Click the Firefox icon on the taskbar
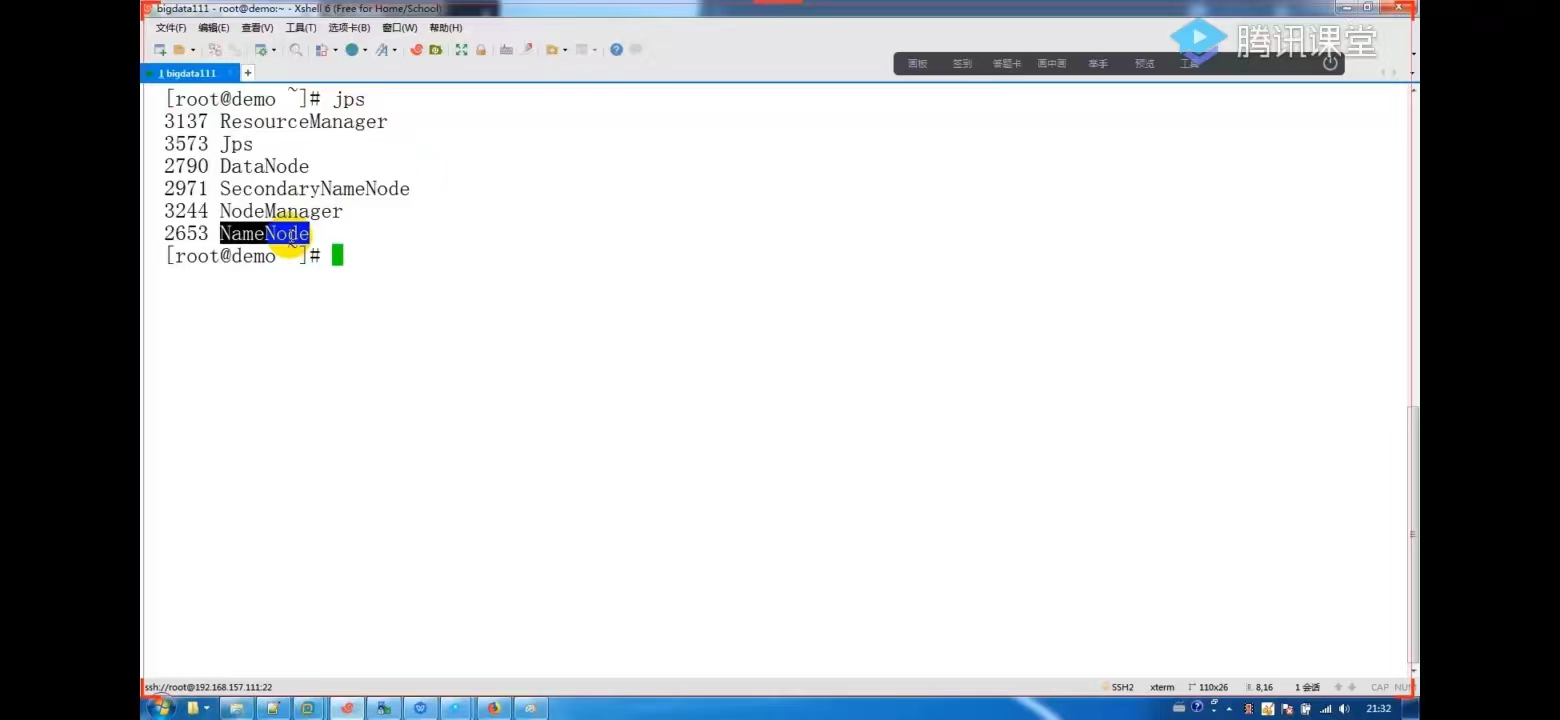Viewport: 1560px width, 720px height. (x=493, y=708)
